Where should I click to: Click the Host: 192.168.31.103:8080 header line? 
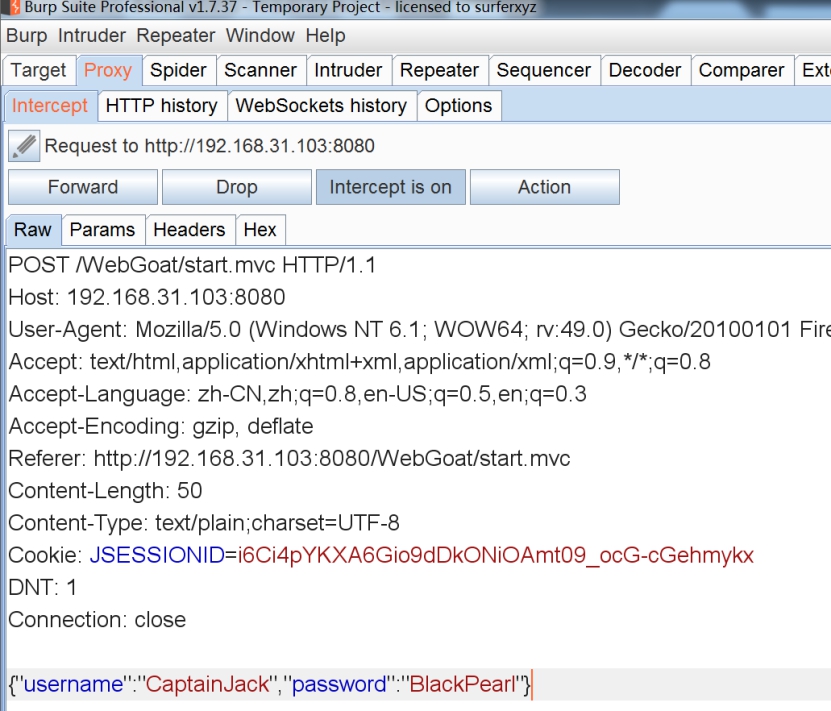[x=147, y=297]
